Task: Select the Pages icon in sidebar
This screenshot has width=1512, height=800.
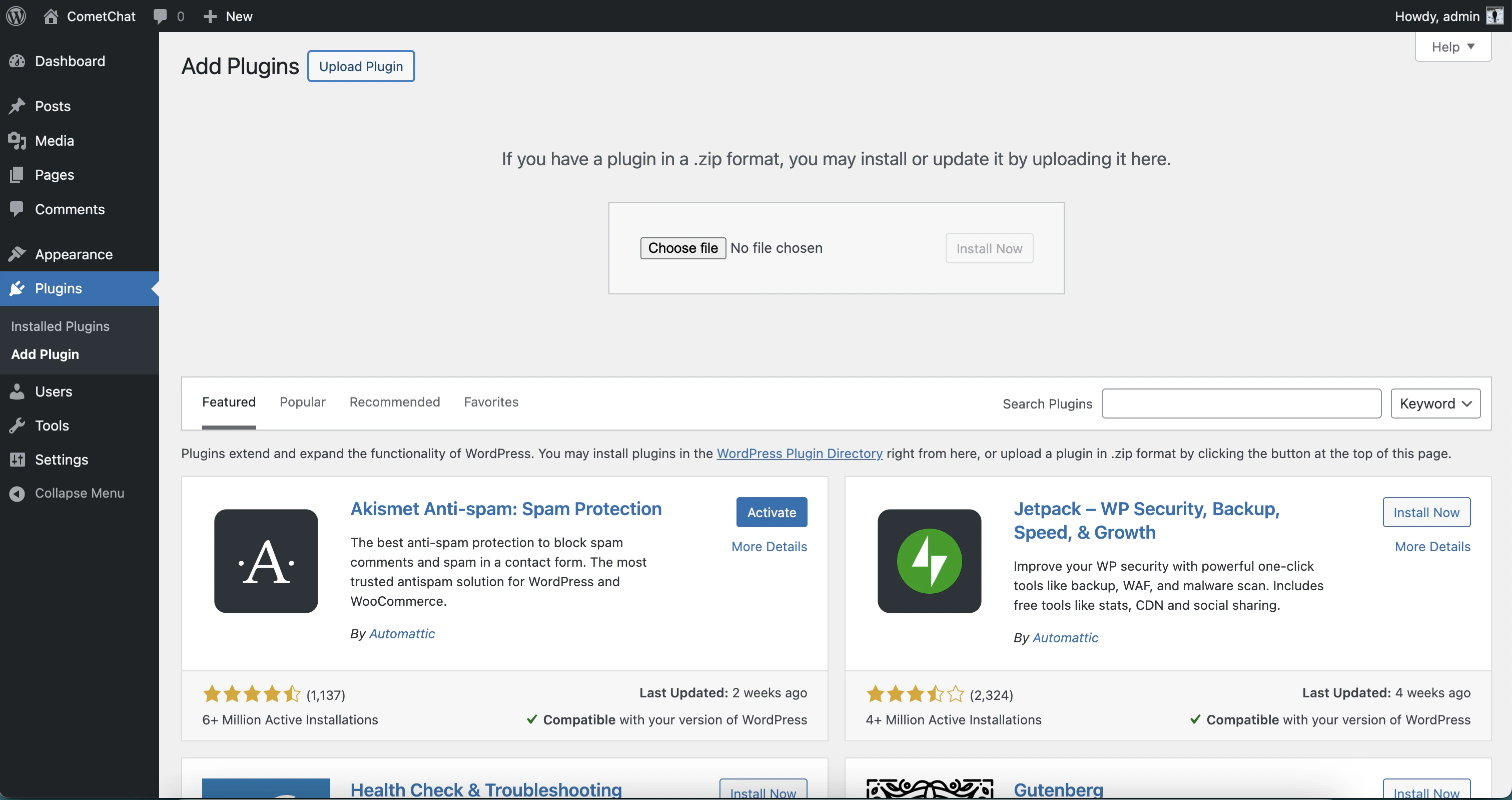Action: click(x=18, y=174)
